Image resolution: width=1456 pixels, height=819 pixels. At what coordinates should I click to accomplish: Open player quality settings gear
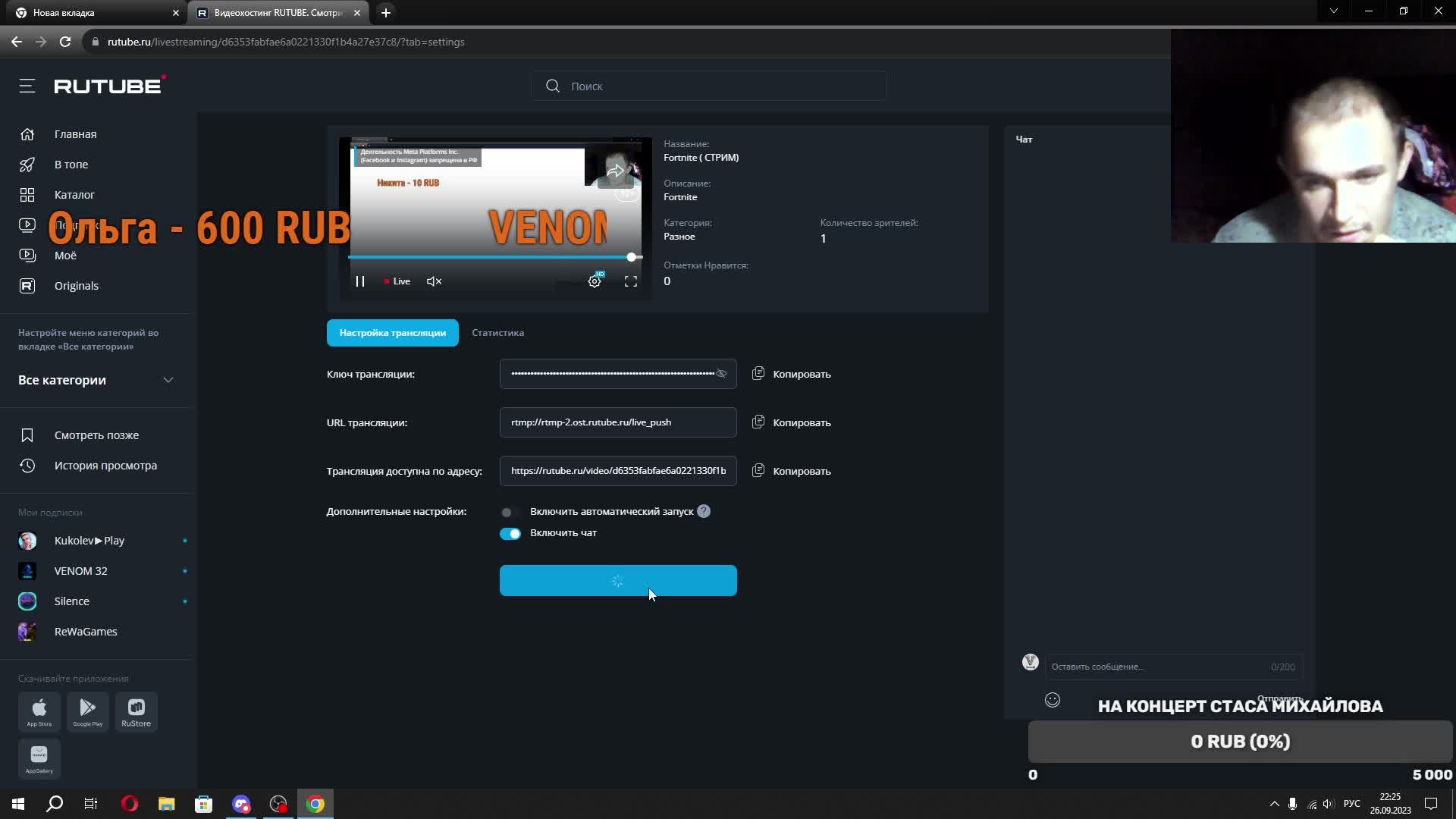click(x=595, y=281)
